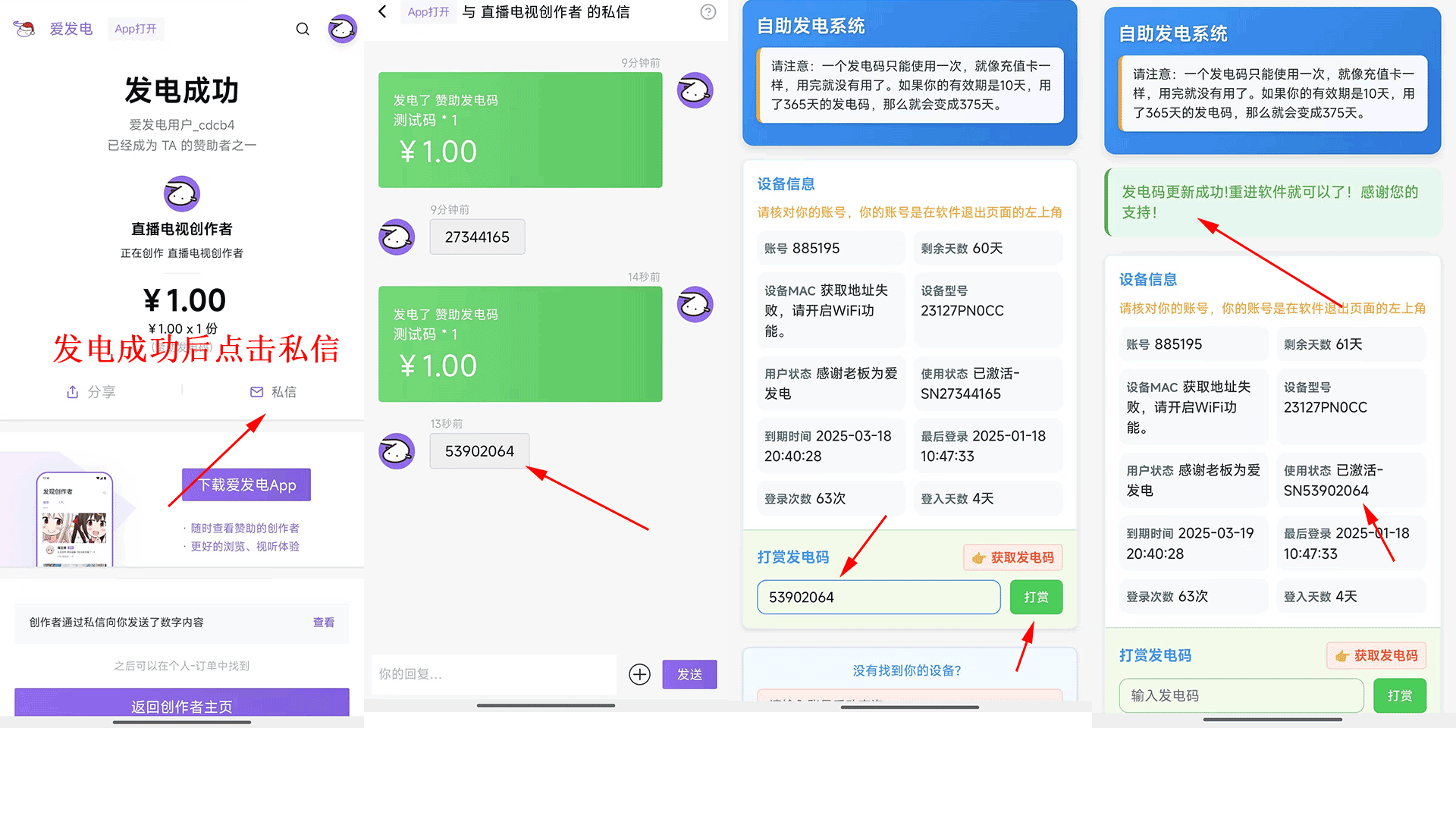Click code field containing 53902064
Screen dimensions: 1456x819
878,598
